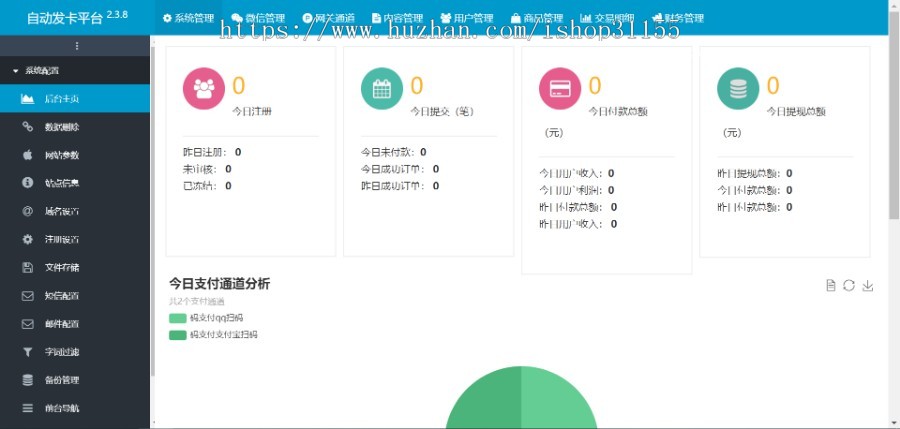Click the pink credit card icon for 今日付款总额

coord(560,88)
